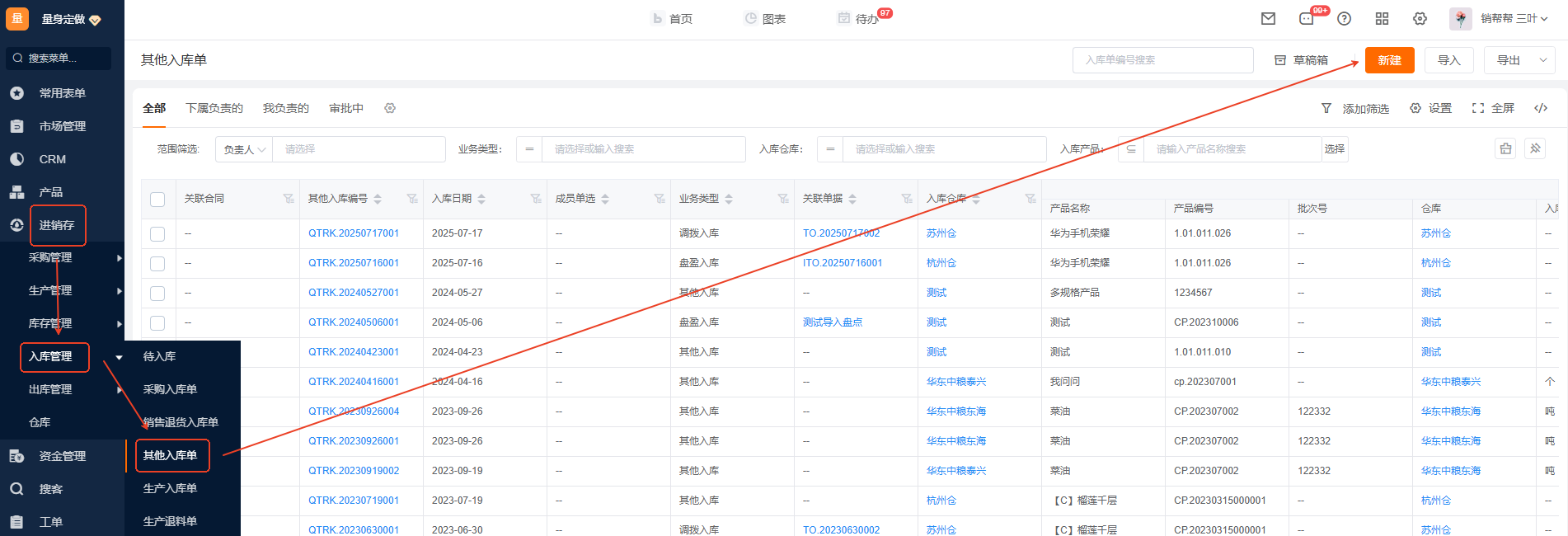Expand the 库存管理 submenu
This screenshot has height=536, width=1568.
[120, 324]
